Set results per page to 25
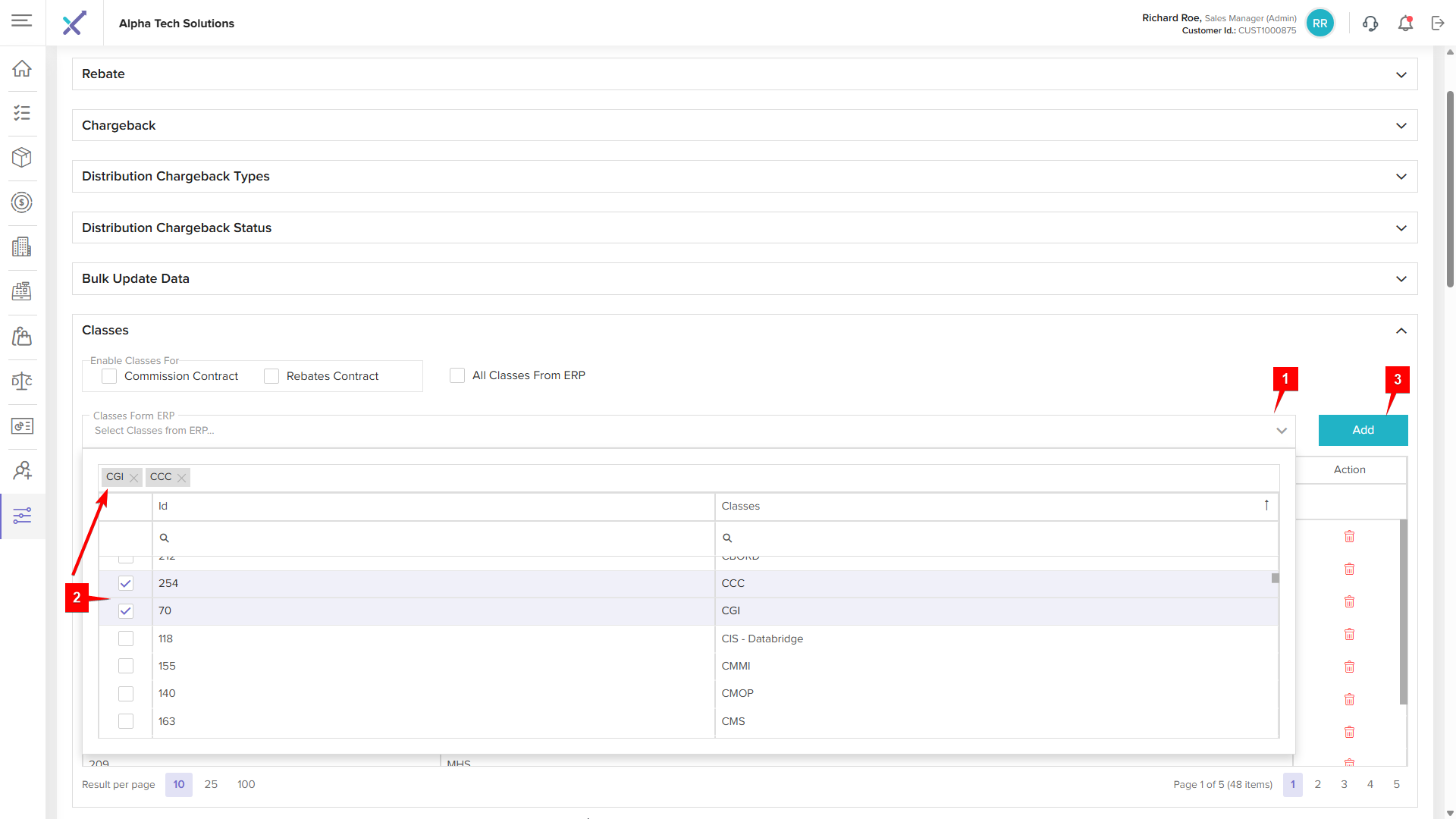Image resolution: width=1456 pixels, height=819 pixels. (x=211, y=784)
